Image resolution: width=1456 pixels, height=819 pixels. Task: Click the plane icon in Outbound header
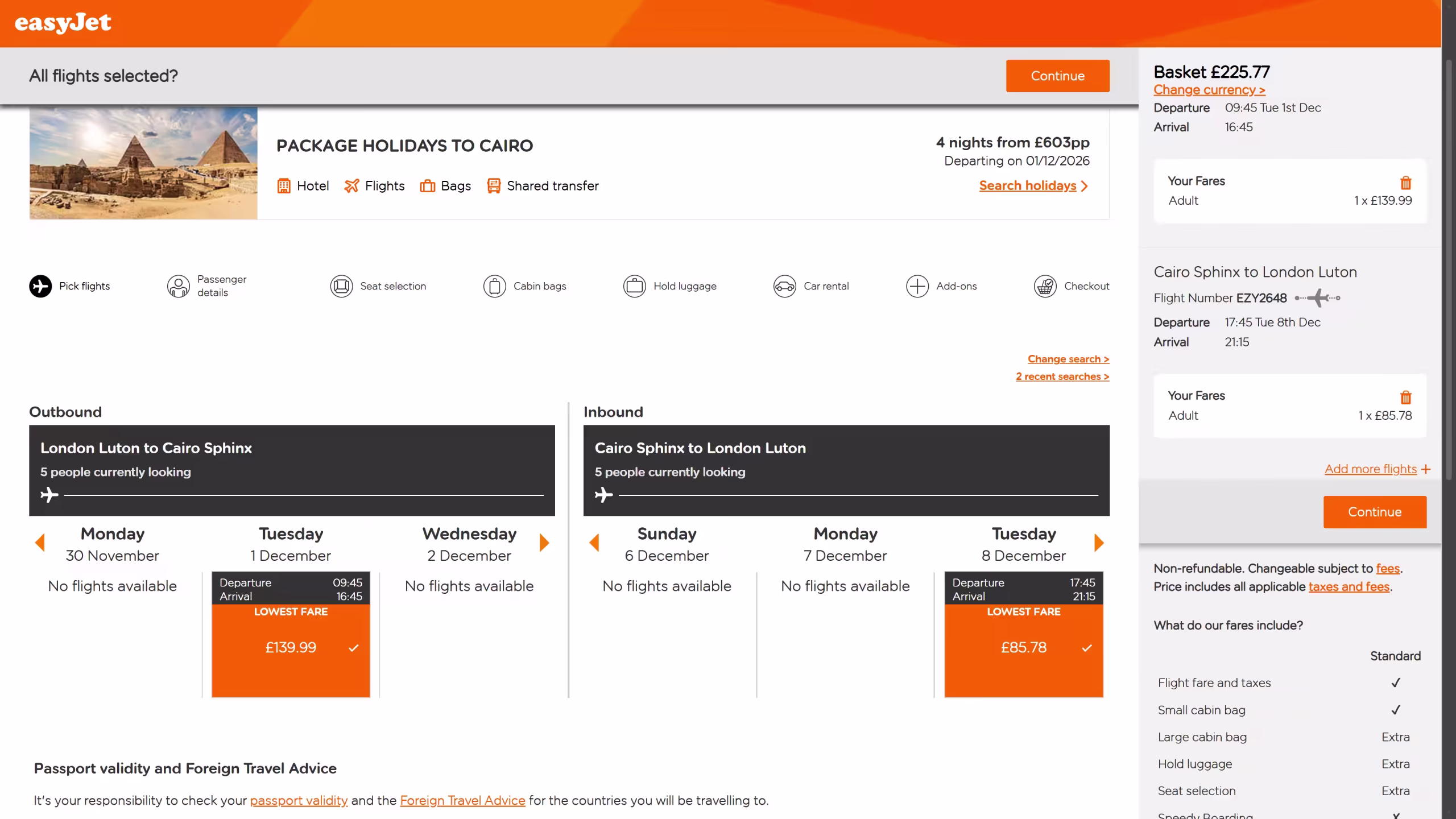[x=49, y=495]
